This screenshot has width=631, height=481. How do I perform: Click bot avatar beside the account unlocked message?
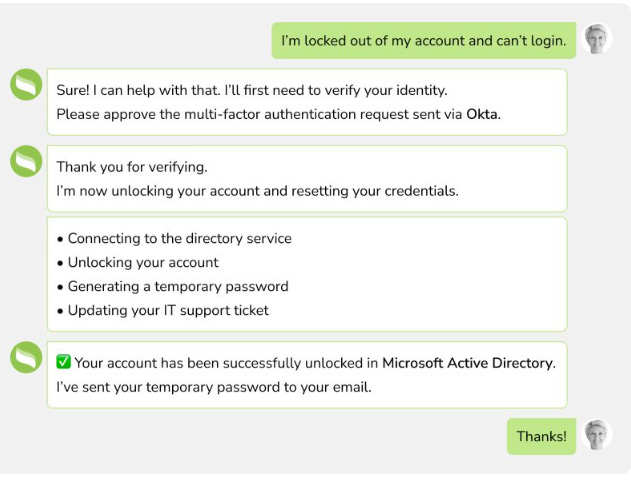coord(26,358)
